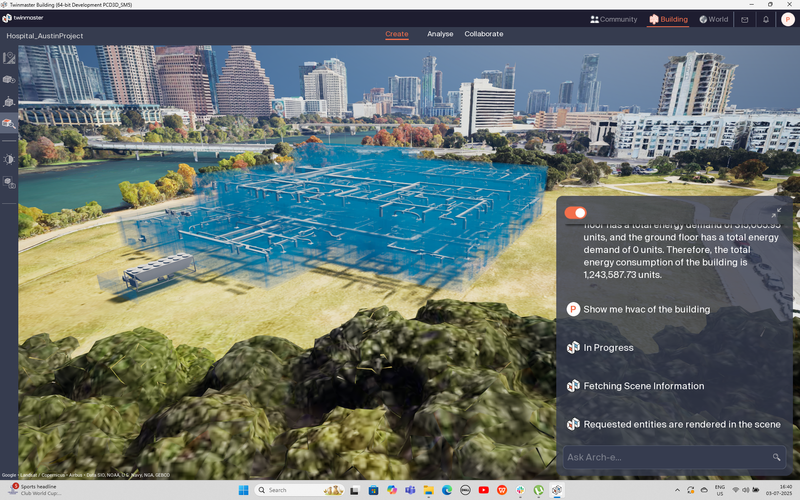
Task: Switch to the Collaborate tab
Action: 484,34
